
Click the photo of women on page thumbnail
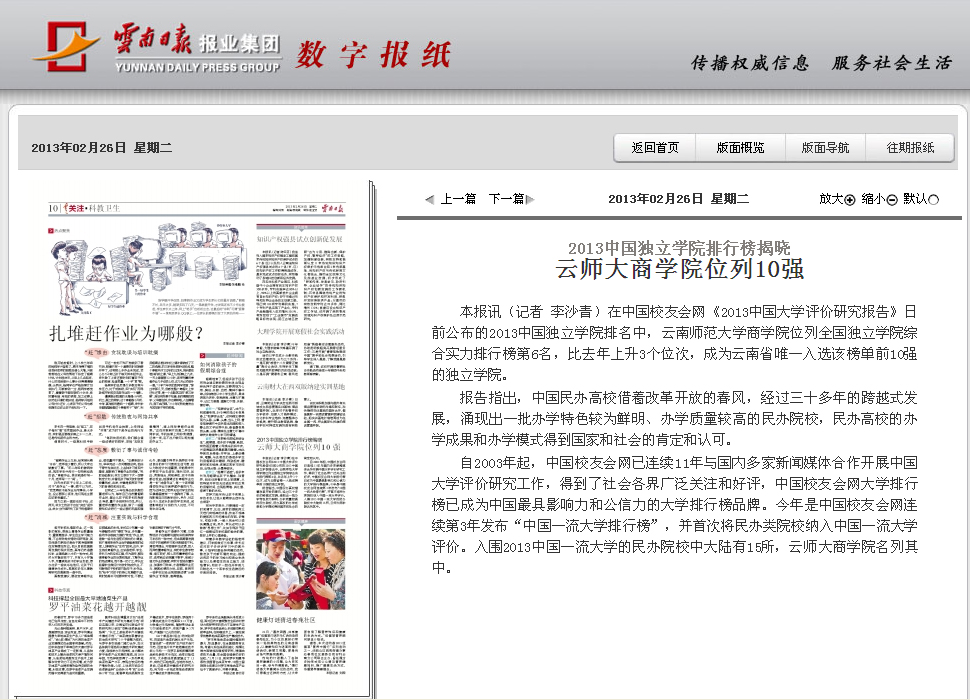coord(301,569)
